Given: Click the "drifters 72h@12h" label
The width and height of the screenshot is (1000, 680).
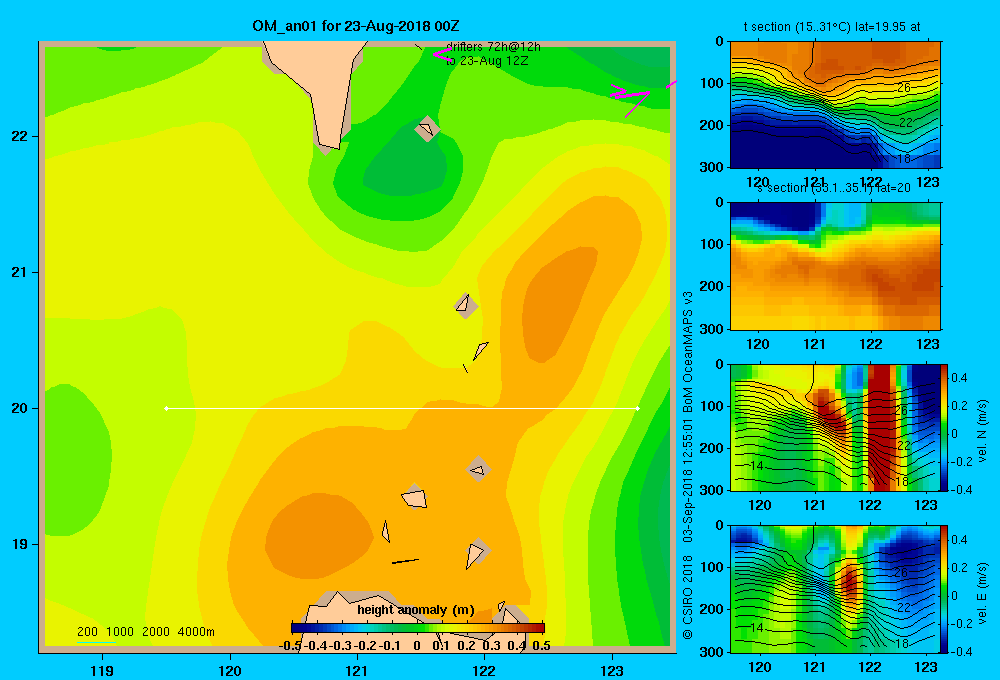Looking at the screenshot, I should pyautogui.click(x=493, y=47).
